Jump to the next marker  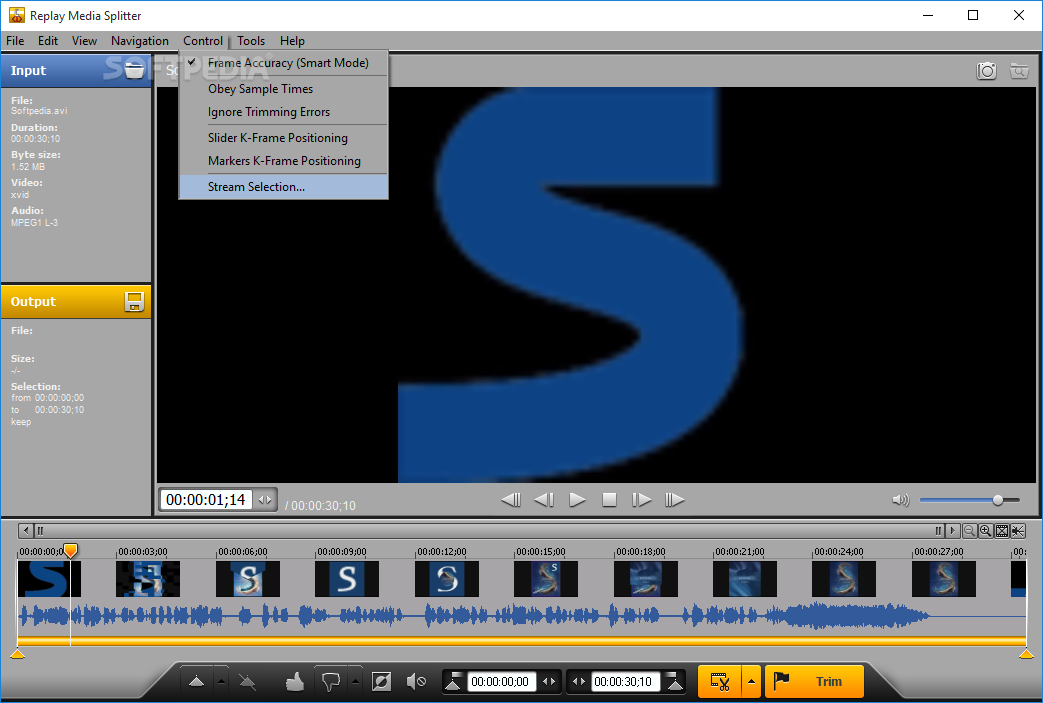(674, 499)
